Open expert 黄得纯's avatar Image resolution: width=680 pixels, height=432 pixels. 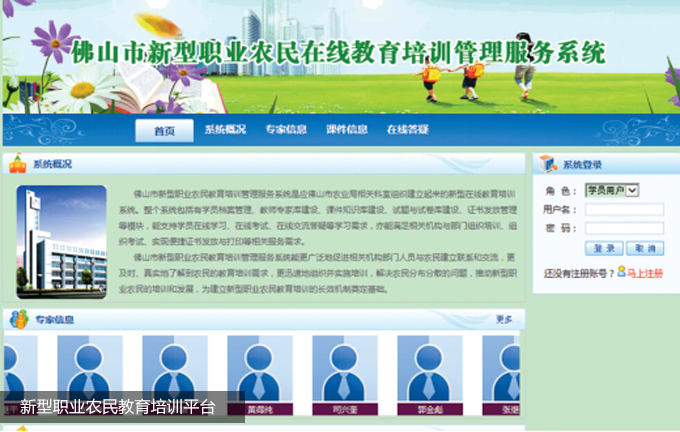(260, 370)
